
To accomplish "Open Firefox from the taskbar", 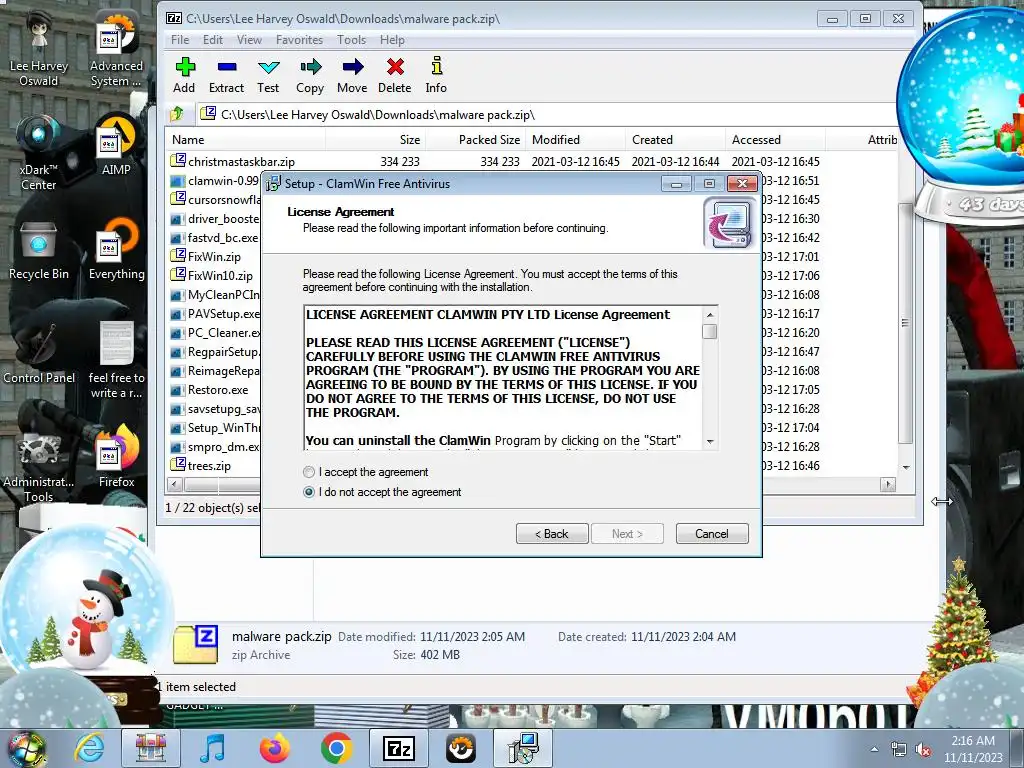I will (274, 748).
